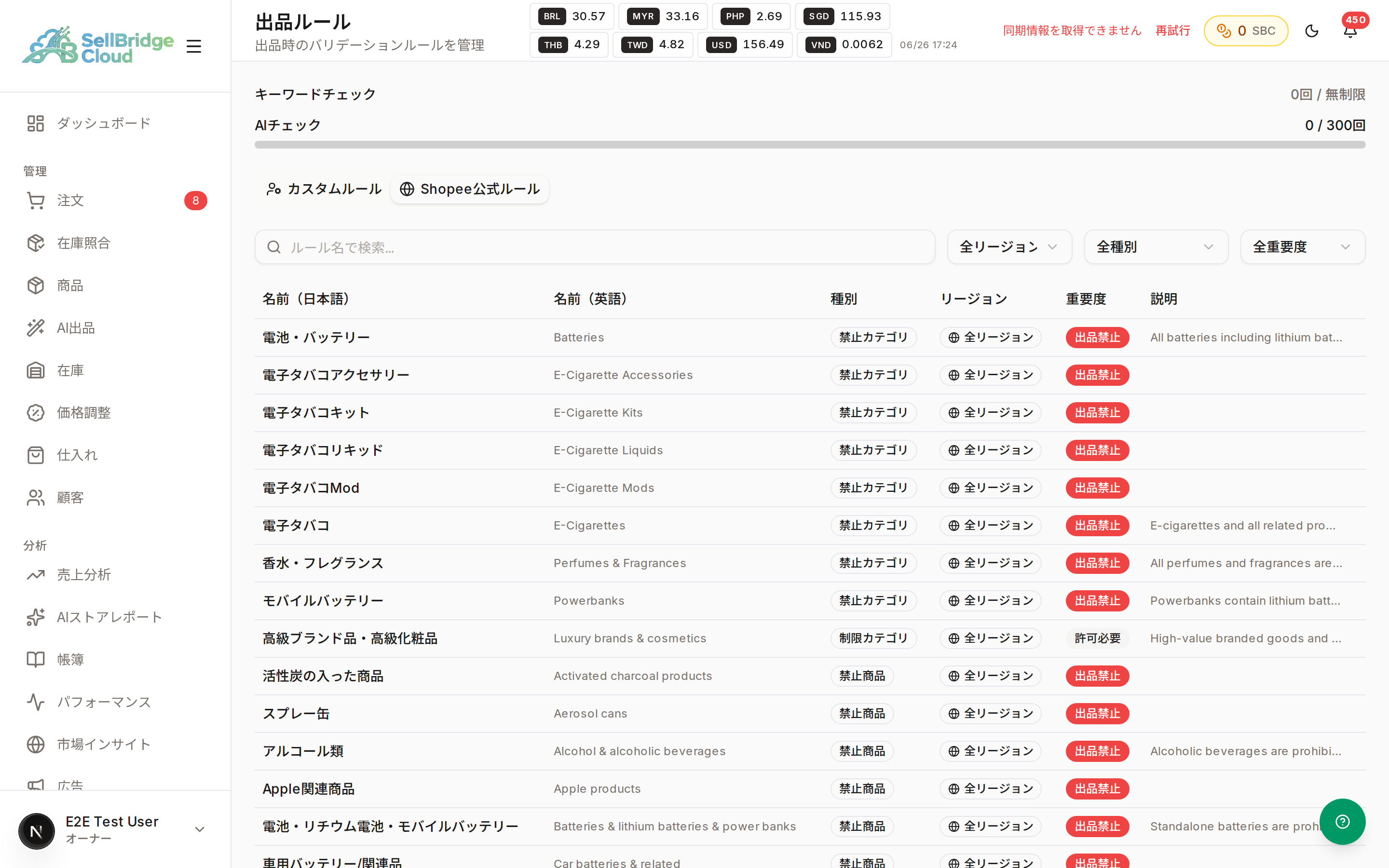Click the アルコール類 rule name

click(303, 751)
